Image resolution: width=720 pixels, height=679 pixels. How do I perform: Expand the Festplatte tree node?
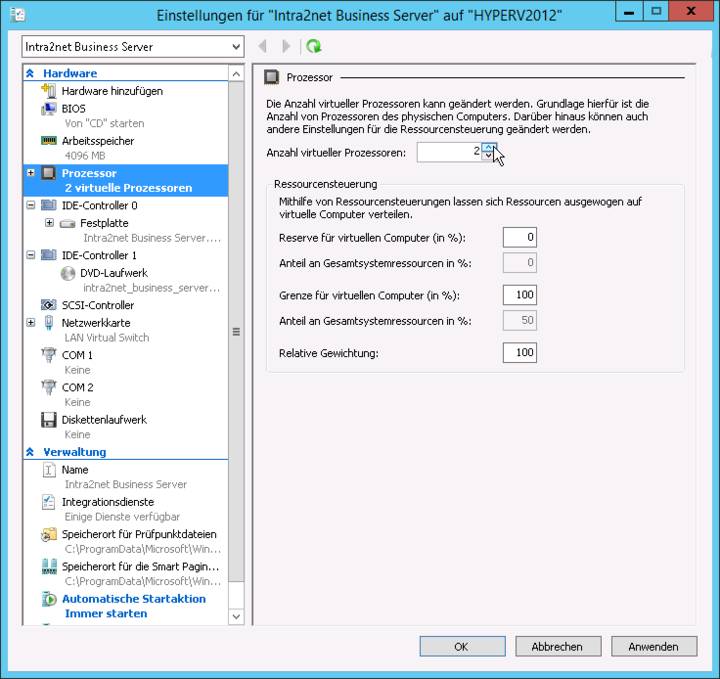tap(50, 223)
